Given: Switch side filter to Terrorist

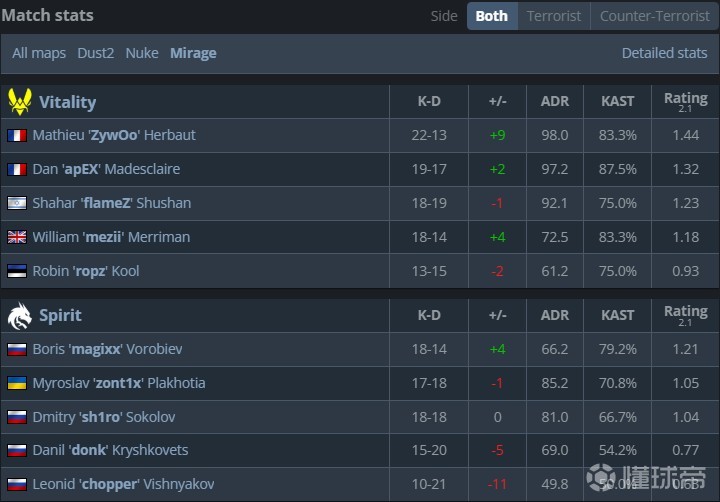Looking at the screenshot, I should pyautogui.click(x=554, y=16).
